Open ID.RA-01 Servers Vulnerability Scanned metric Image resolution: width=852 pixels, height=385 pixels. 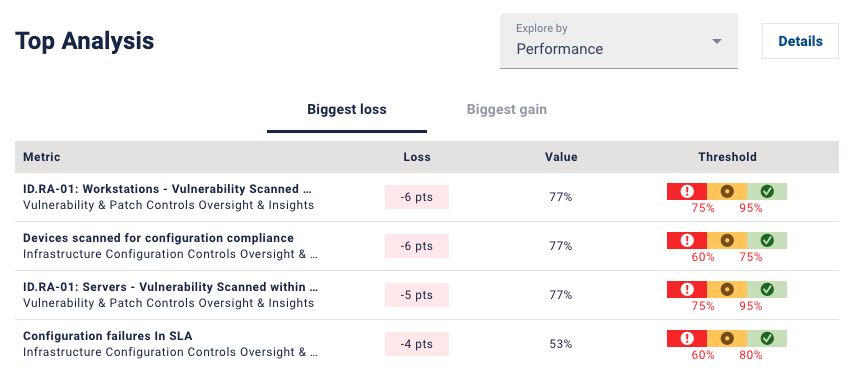point(171,287)
